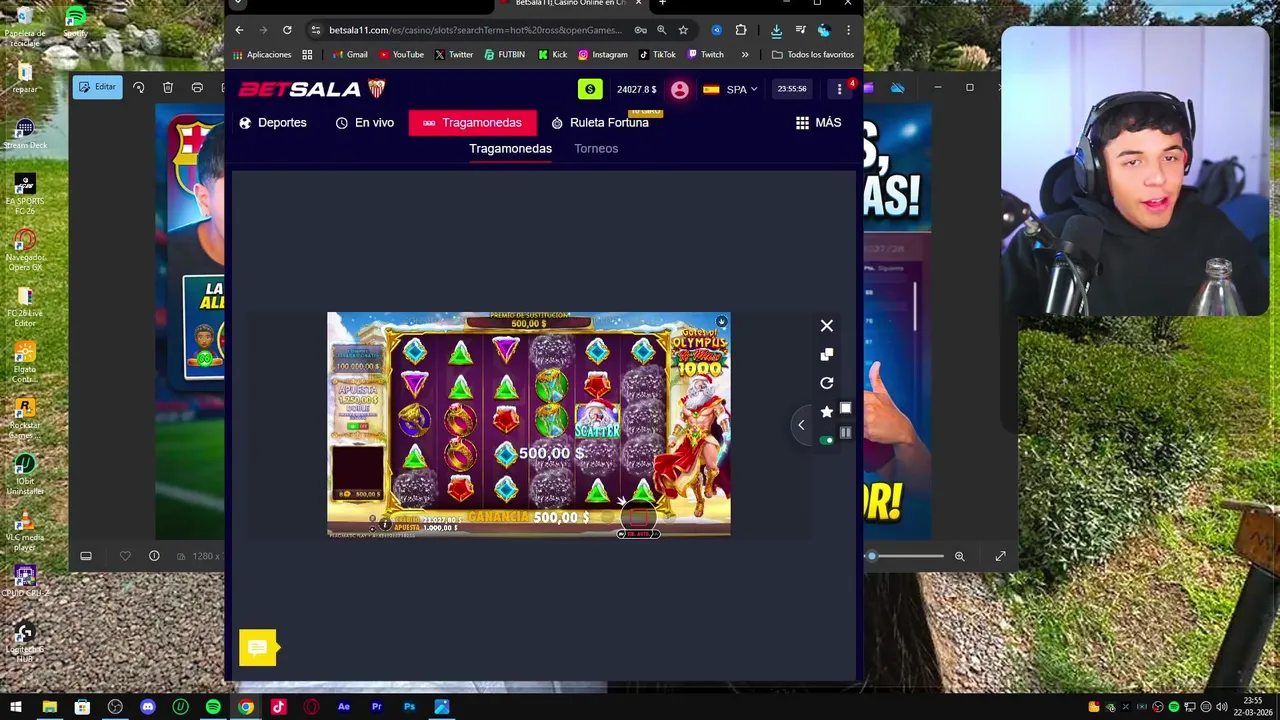Open Windows Start menu
The image size is (1280, 720).
point(16,707)
